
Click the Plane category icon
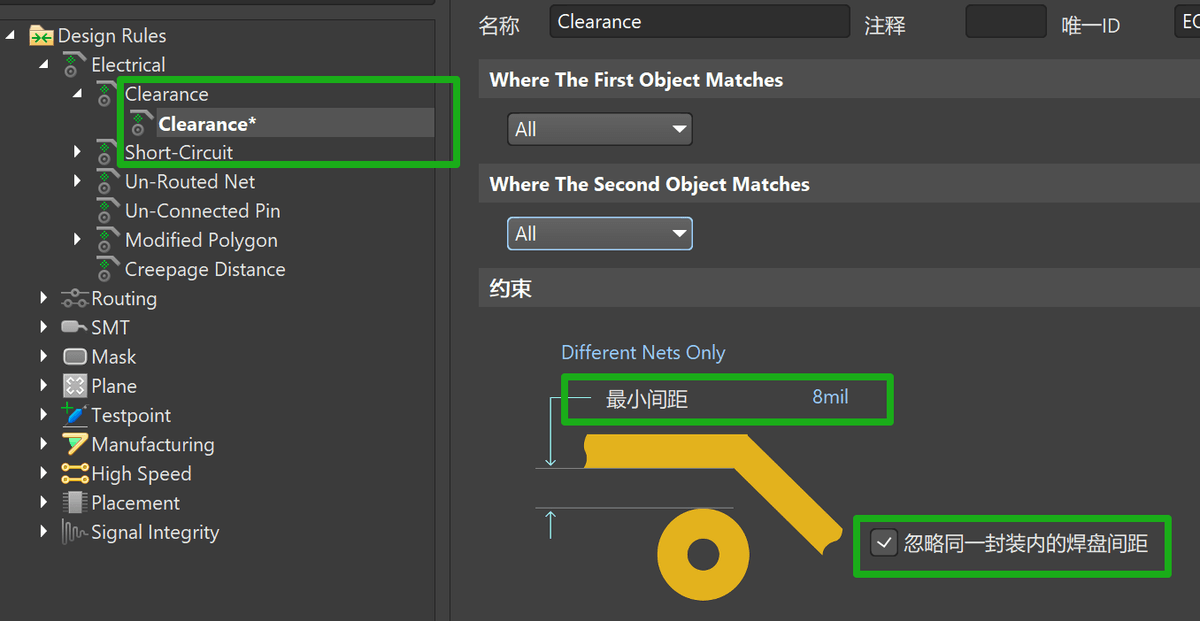[74, 386]
